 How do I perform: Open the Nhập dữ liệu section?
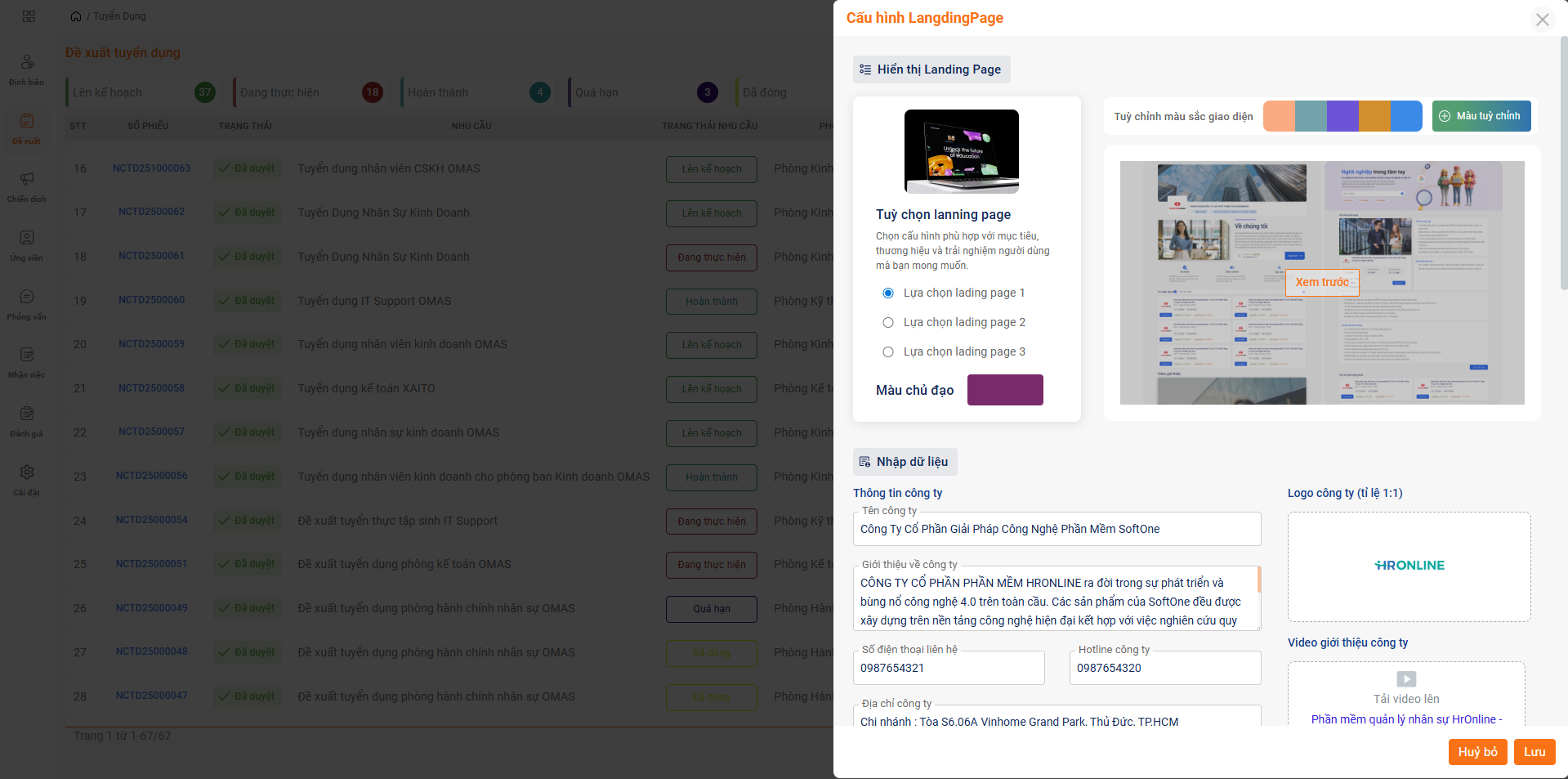[x=905, y=462]
